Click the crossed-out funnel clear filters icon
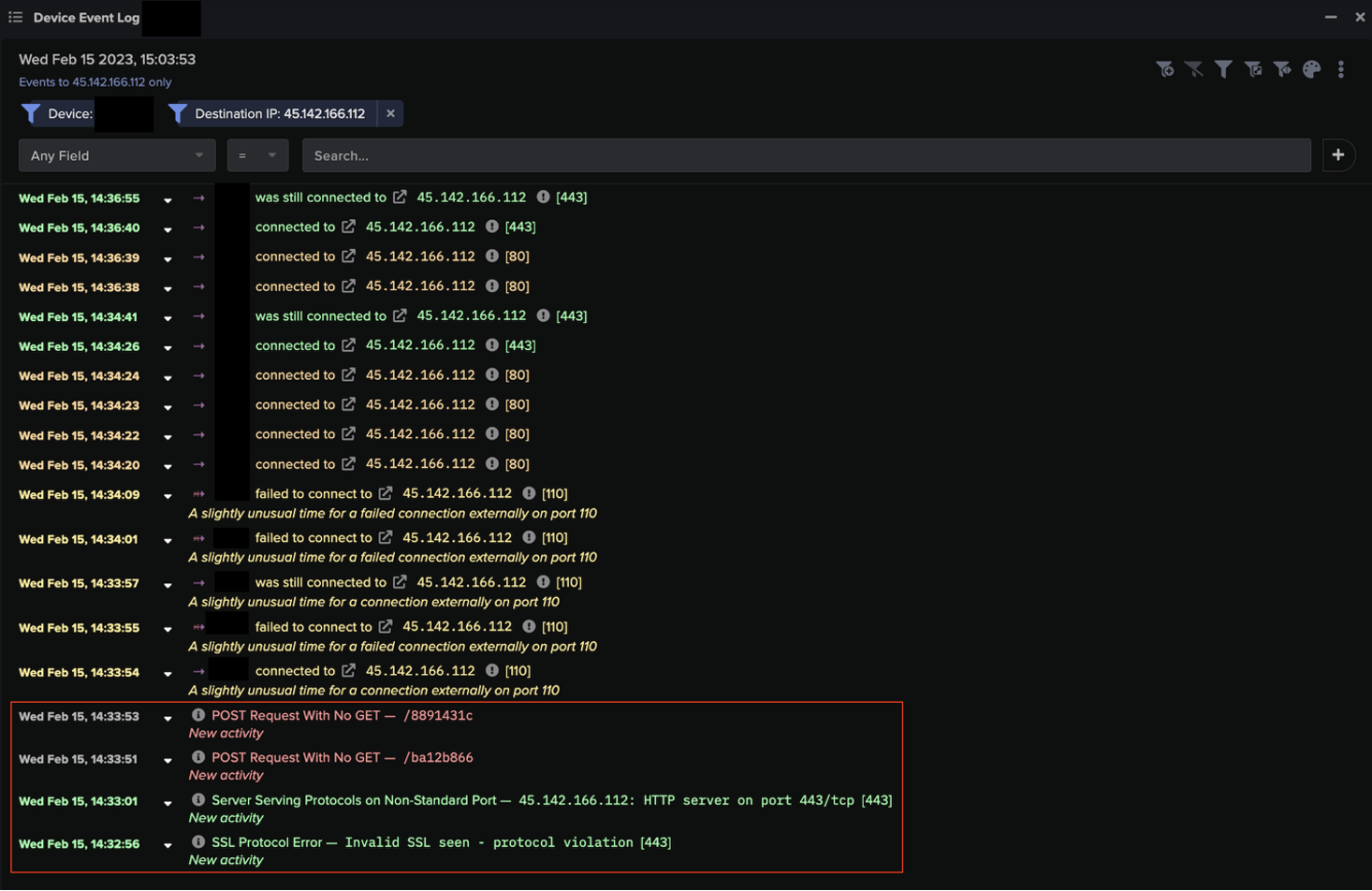The width and height of the screenshot is (1372, 891). click(x=1193, y=69)
